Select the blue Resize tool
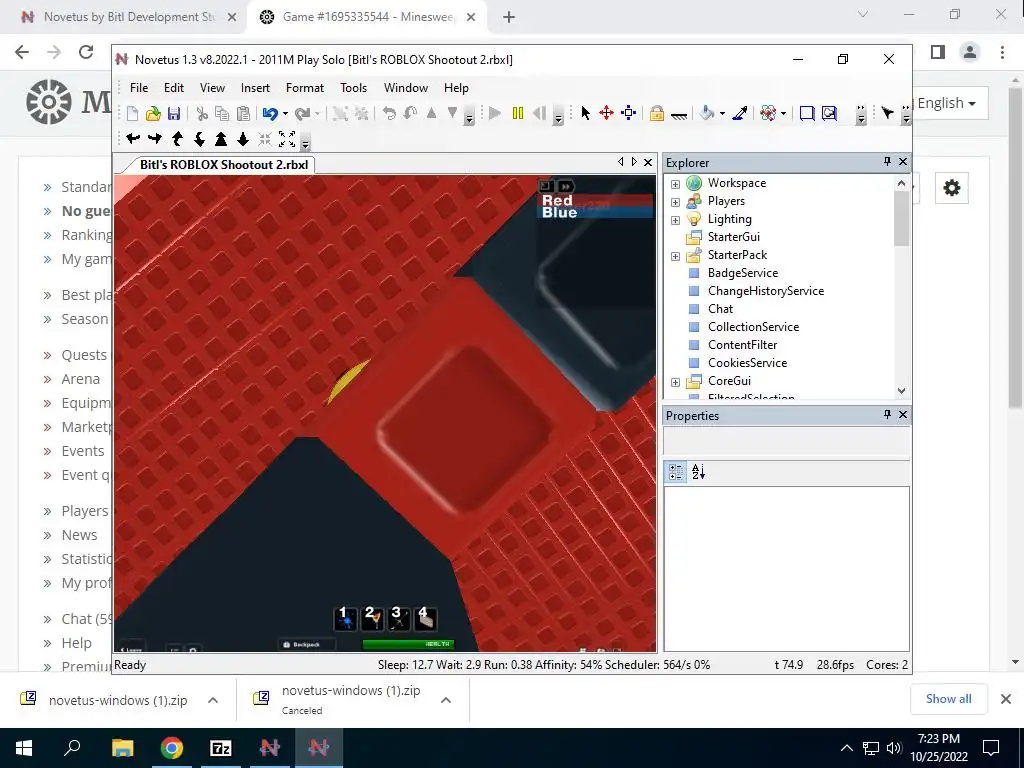 (x=628, y=114)
